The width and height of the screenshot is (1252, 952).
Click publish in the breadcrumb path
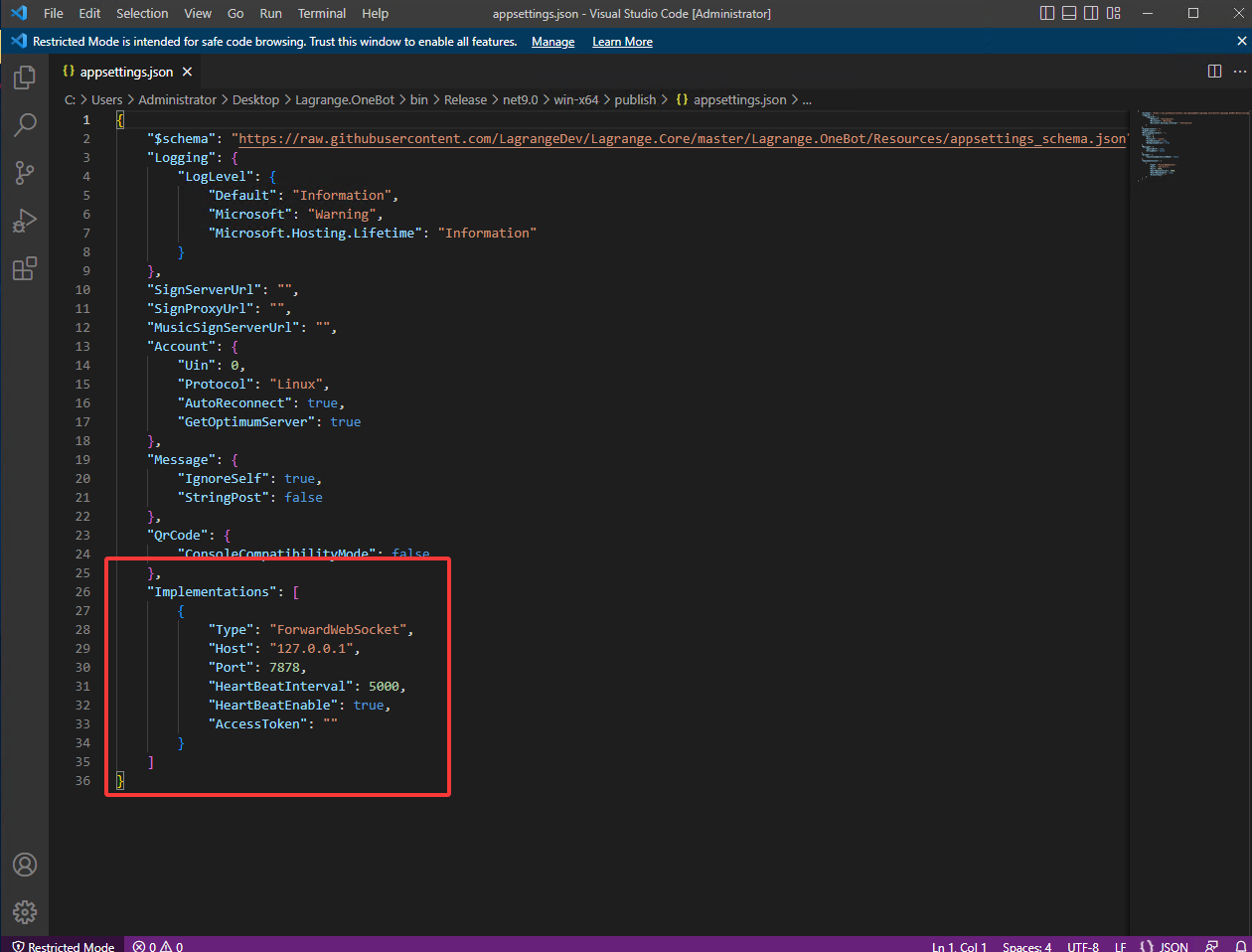(x=635, y=99)
